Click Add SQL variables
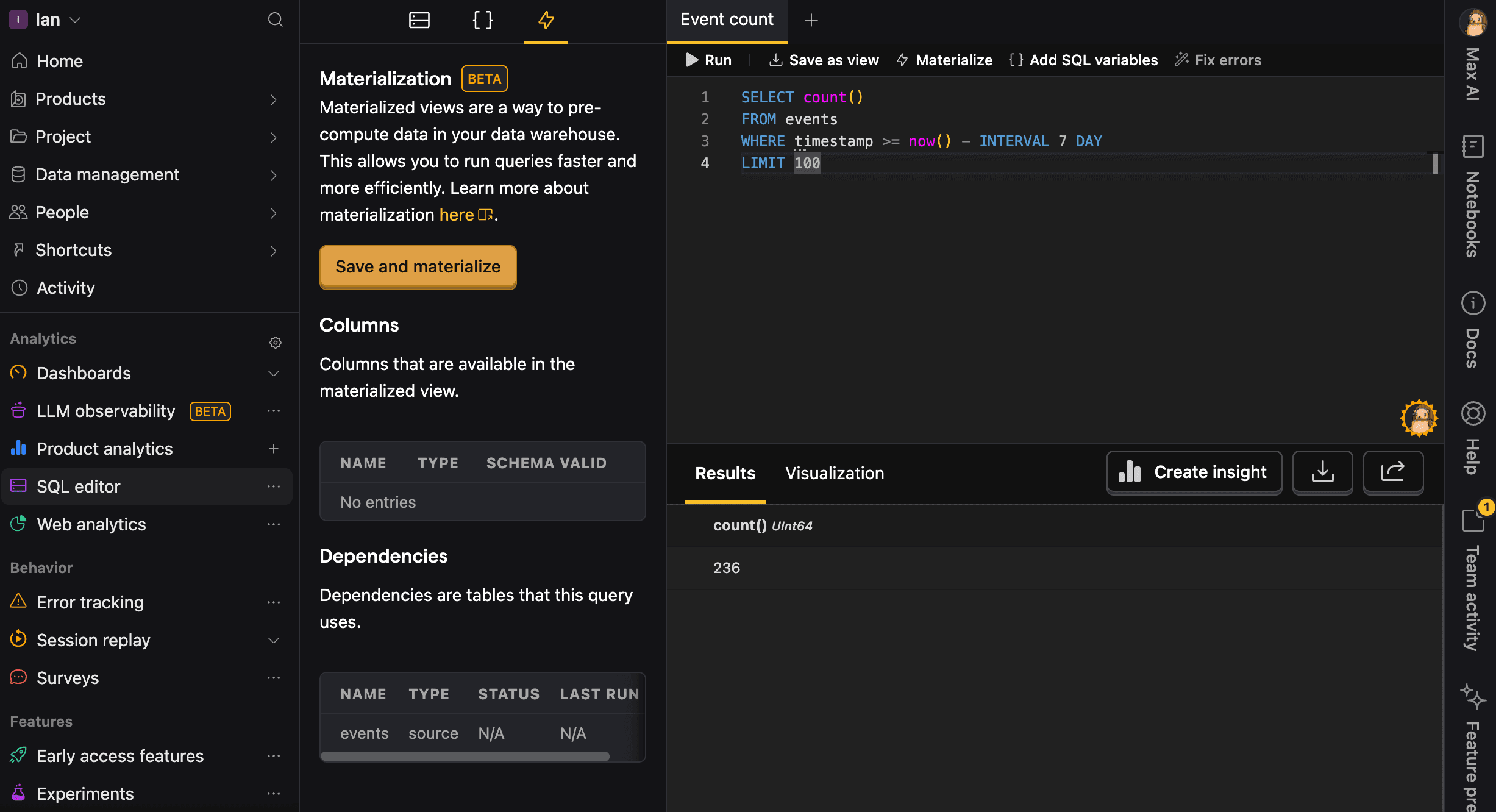The width and height of the screenshot is (1496, 812). (1083, 60)
